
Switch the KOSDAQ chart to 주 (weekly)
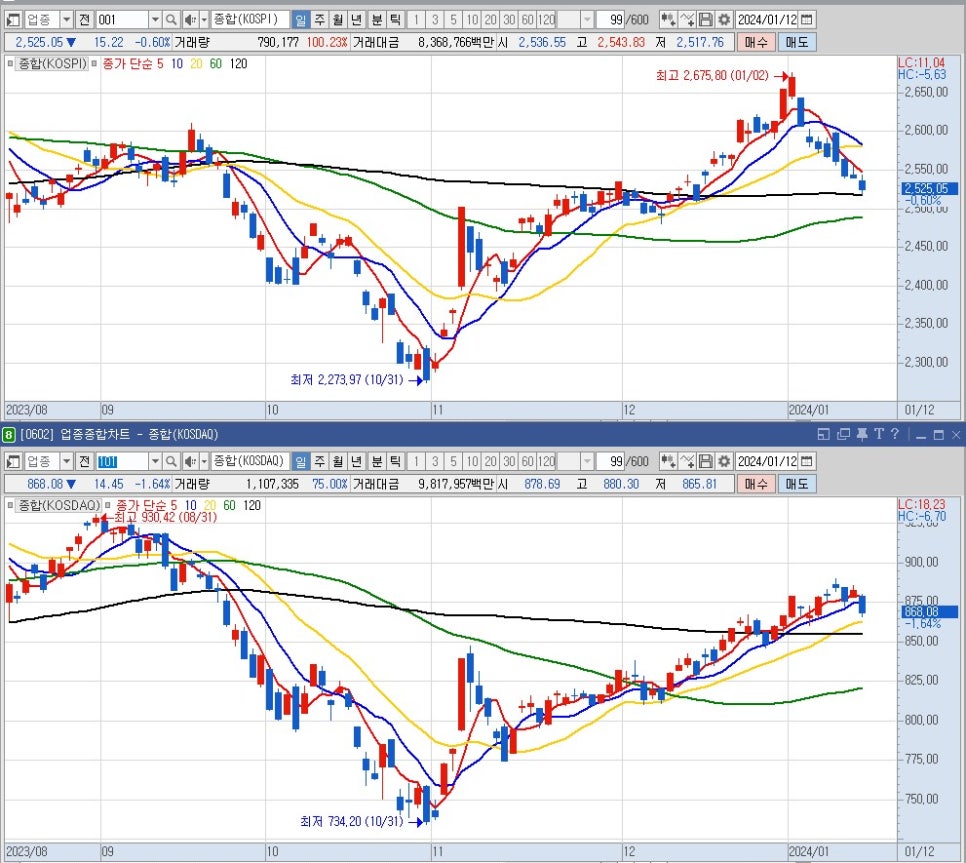click(319, 461)
